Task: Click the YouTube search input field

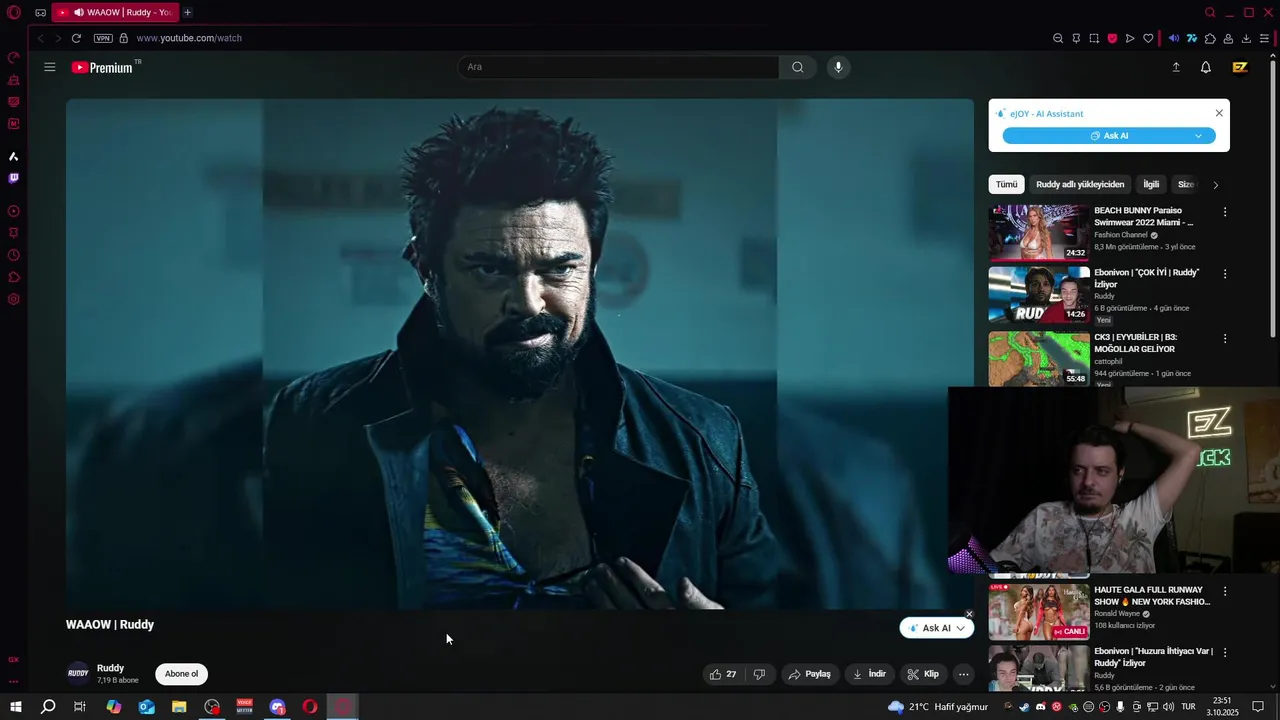Action: 618,67
